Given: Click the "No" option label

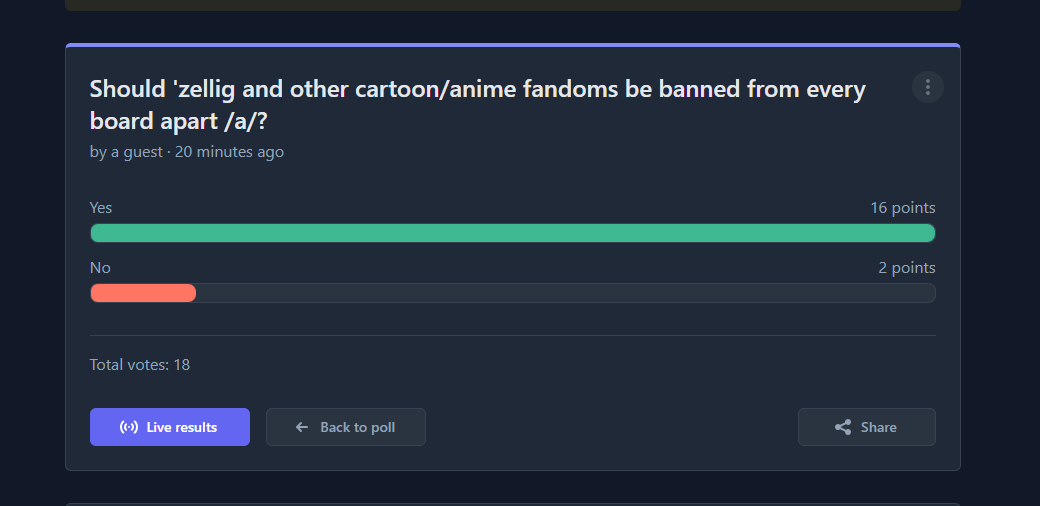Looking at the screenshot, I should pyautogui.click(x=100, y=268).
